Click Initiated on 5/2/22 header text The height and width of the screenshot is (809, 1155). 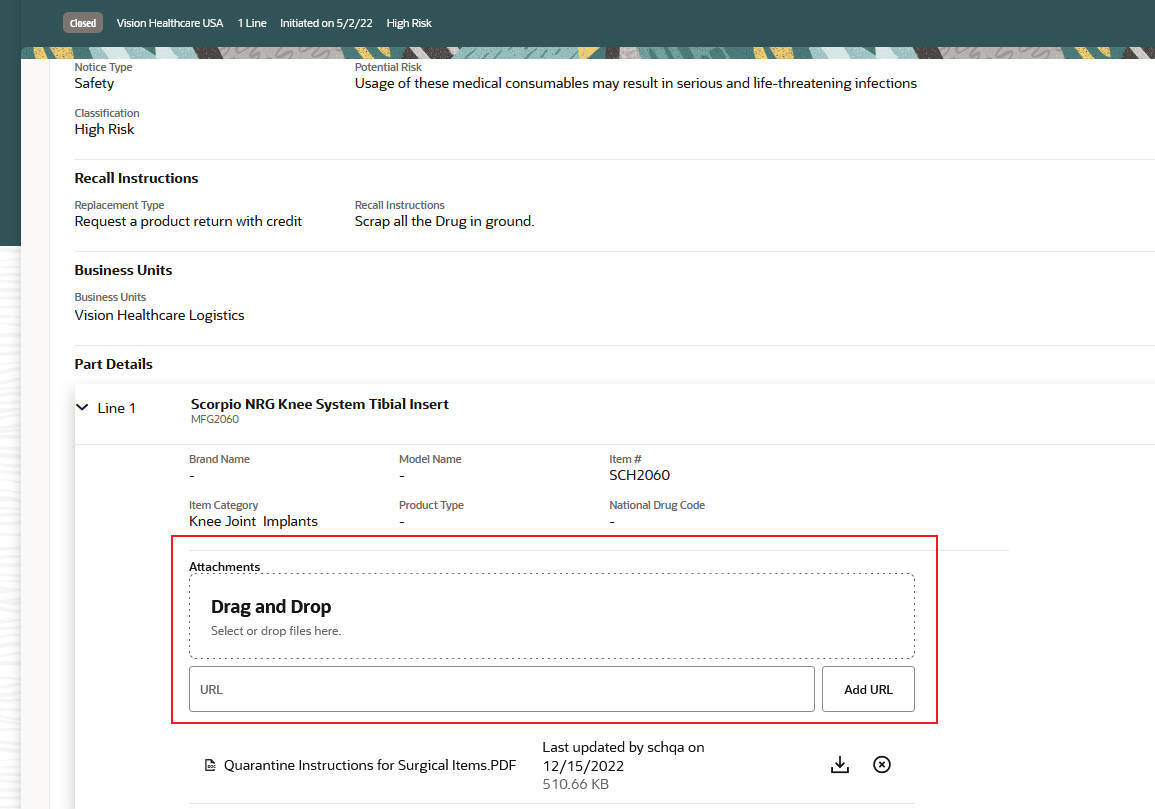pos(326,23)
